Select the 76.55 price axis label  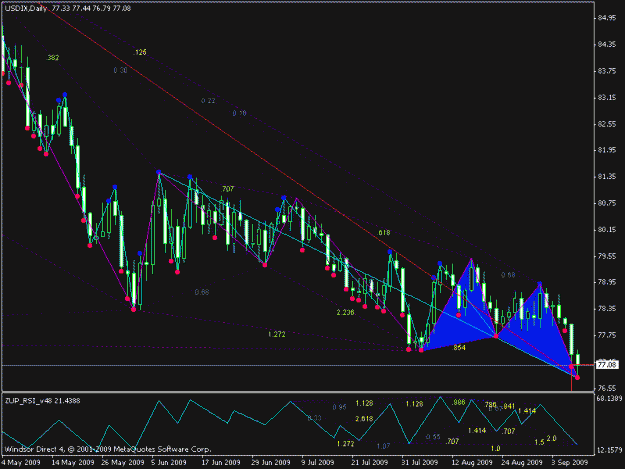click(607, 388)
